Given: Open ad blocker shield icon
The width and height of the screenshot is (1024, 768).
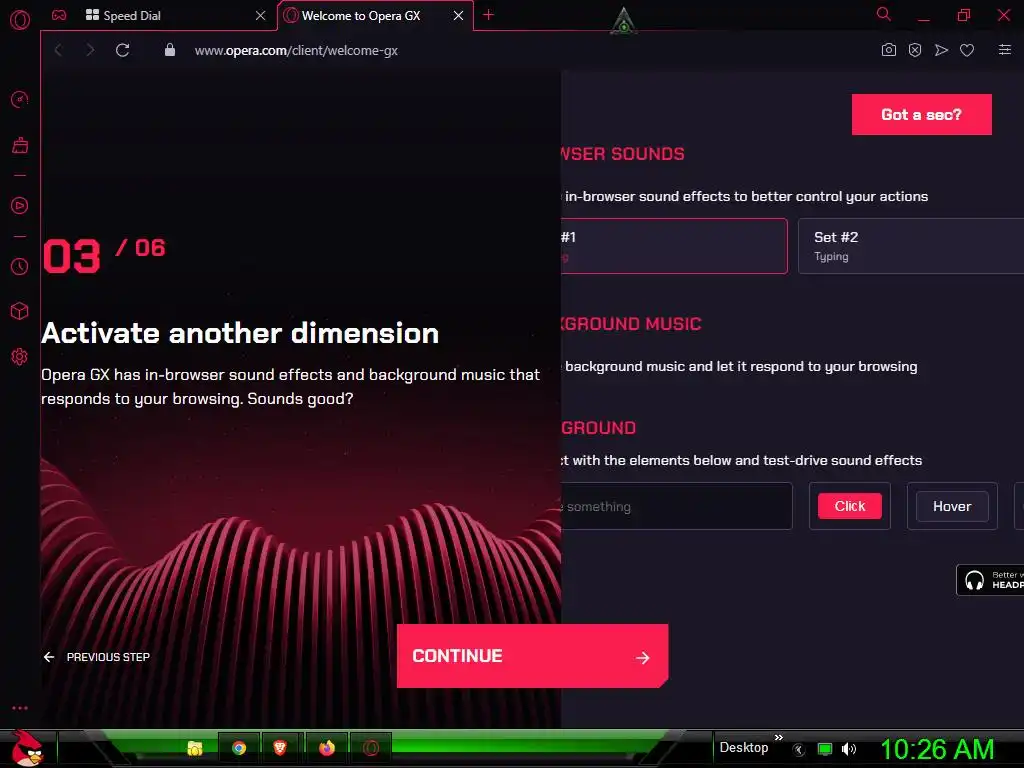Looking at the screenshot, I should point(915,50).
